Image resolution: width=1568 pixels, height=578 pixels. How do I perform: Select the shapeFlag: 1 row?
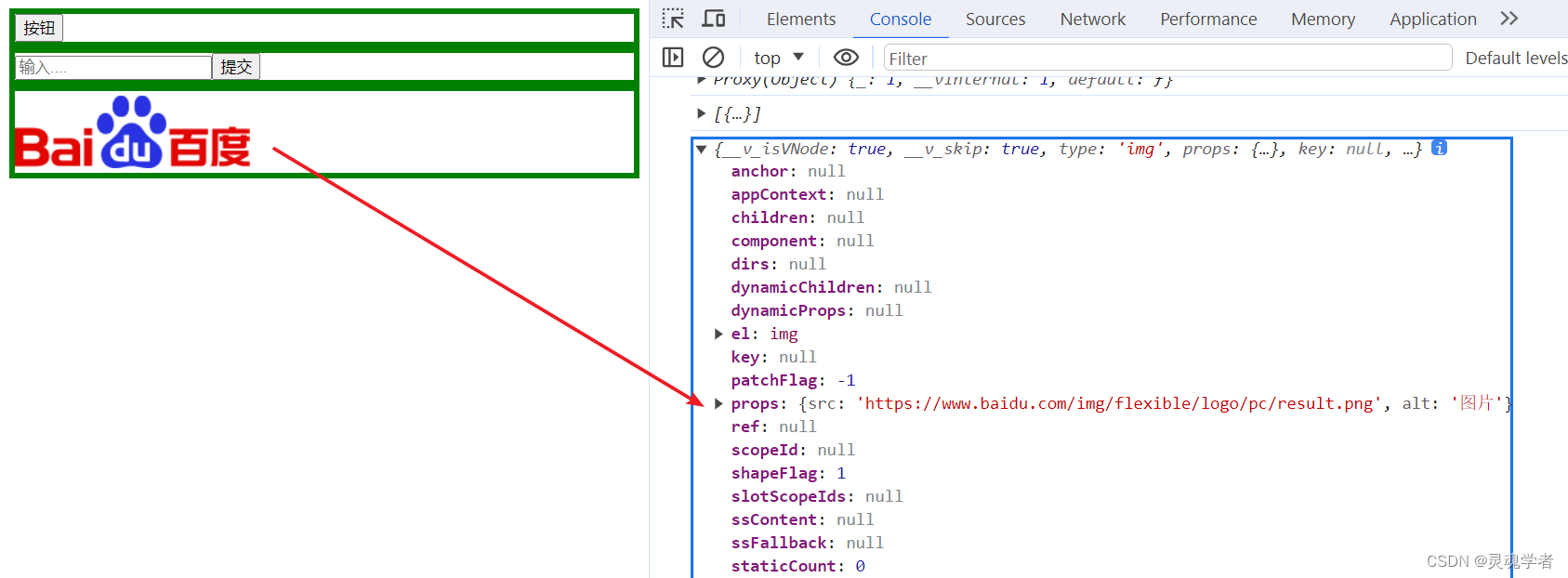pos(788,473)
